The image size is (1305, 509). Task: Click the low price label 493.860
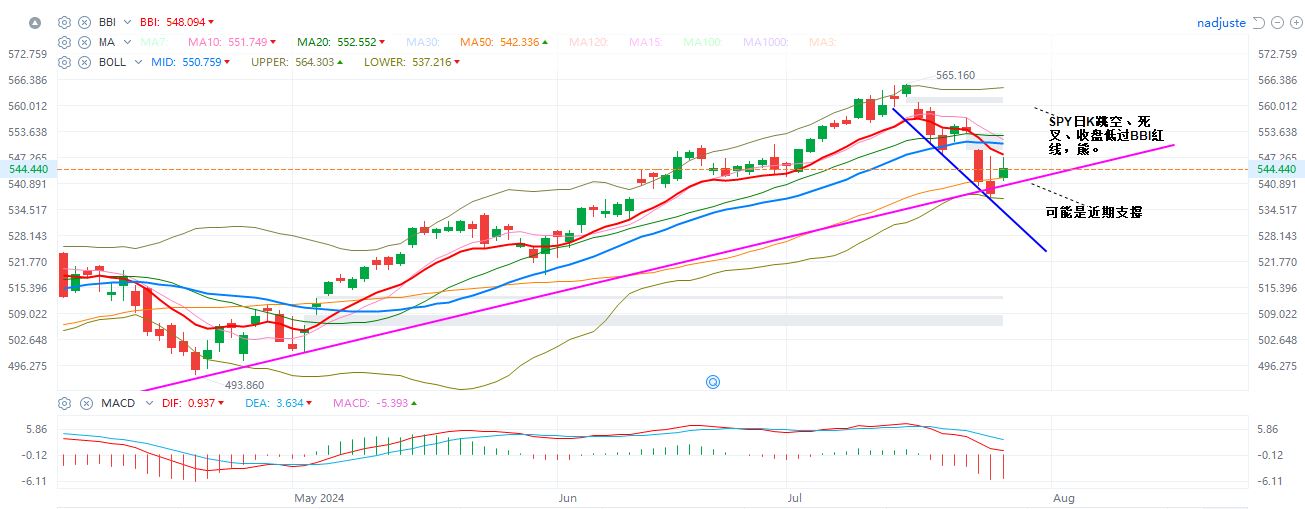point(244,385)
